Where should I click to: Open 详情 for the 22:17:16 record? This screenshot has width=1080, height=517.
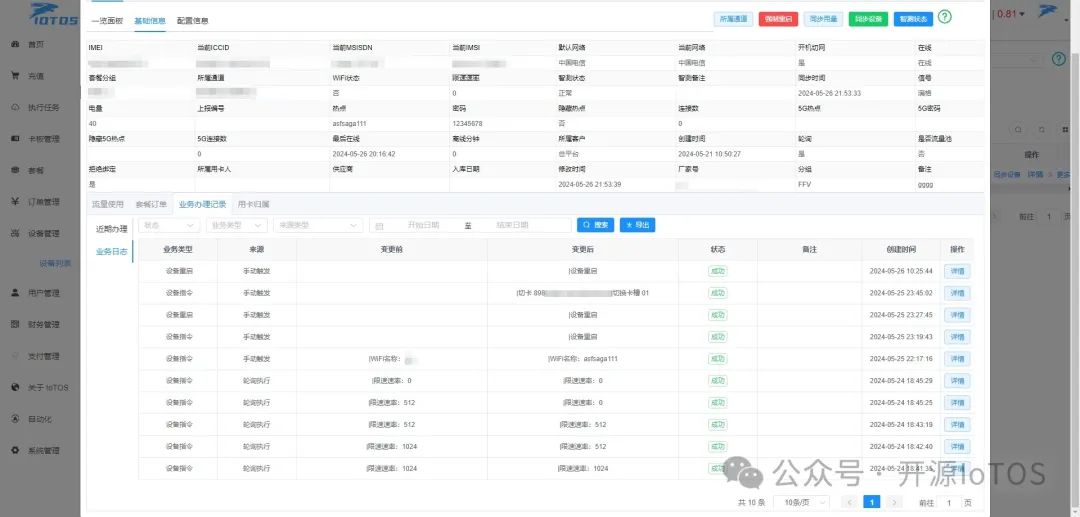[x=957, y=359]
